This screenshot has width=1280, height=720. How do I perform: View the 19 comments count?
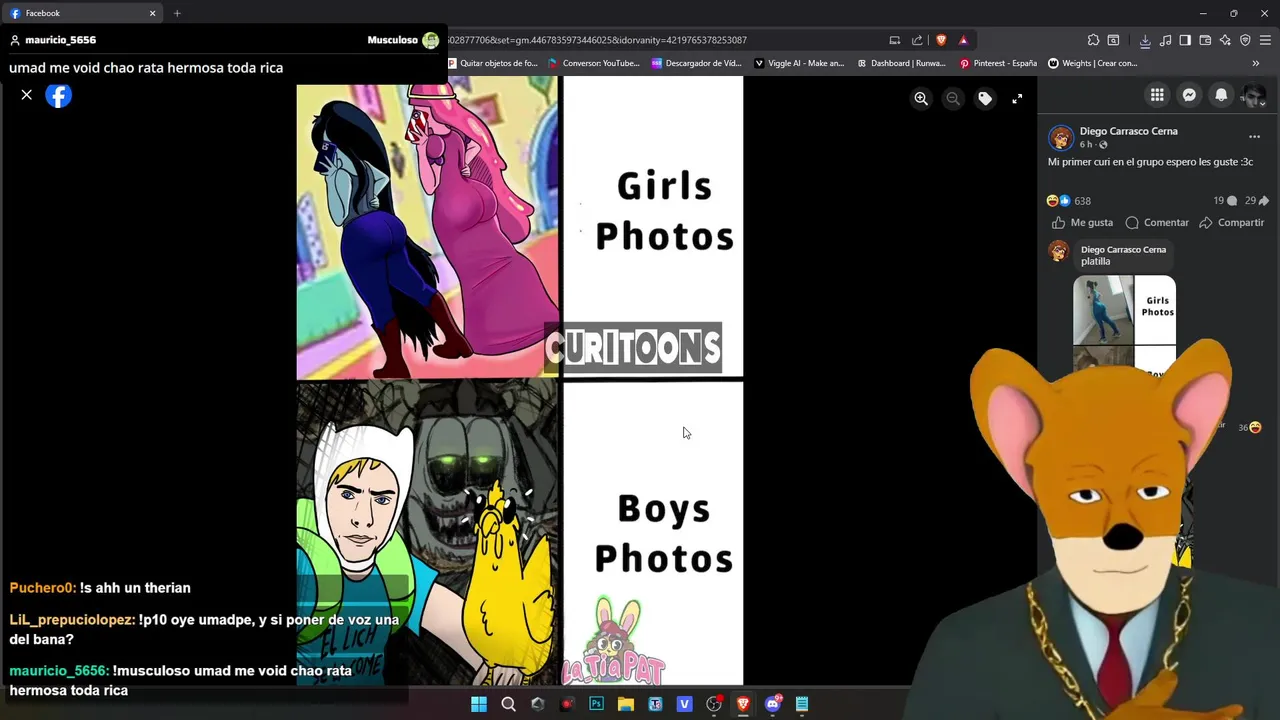click(x=1224, y=201)
